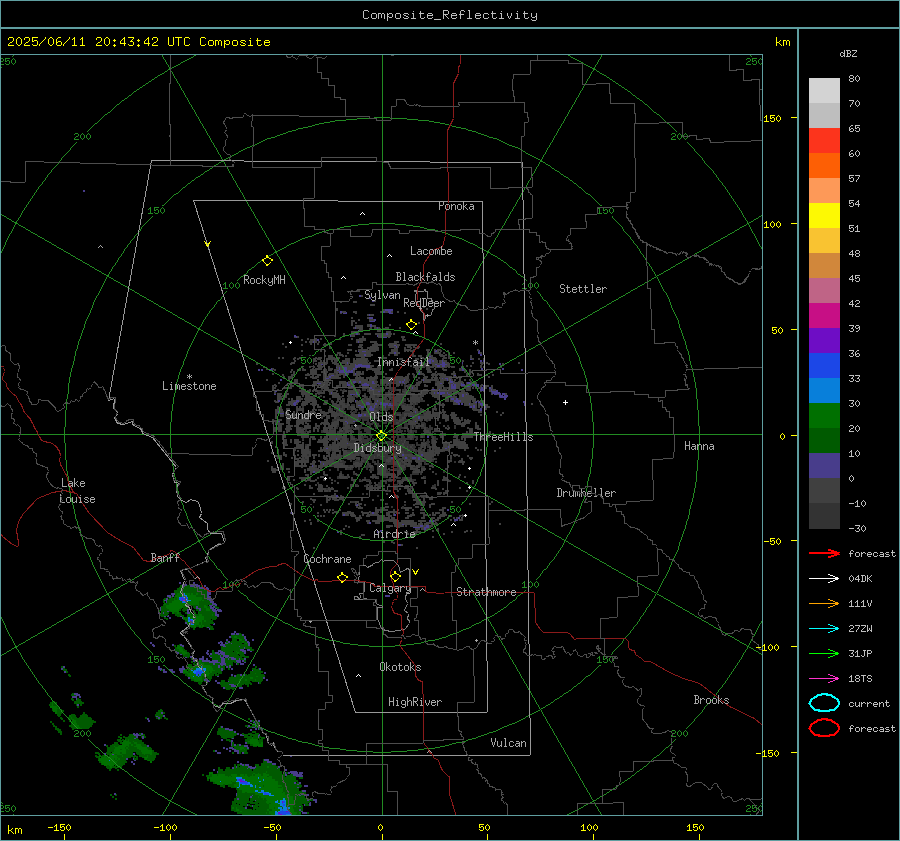Select the orange swatch between 57 and 60 dBZ

tap(824, 165)
